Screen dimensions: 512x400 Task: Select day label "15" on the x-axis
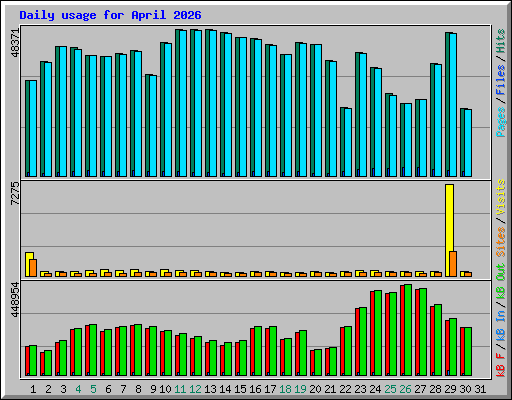(240, 389)
